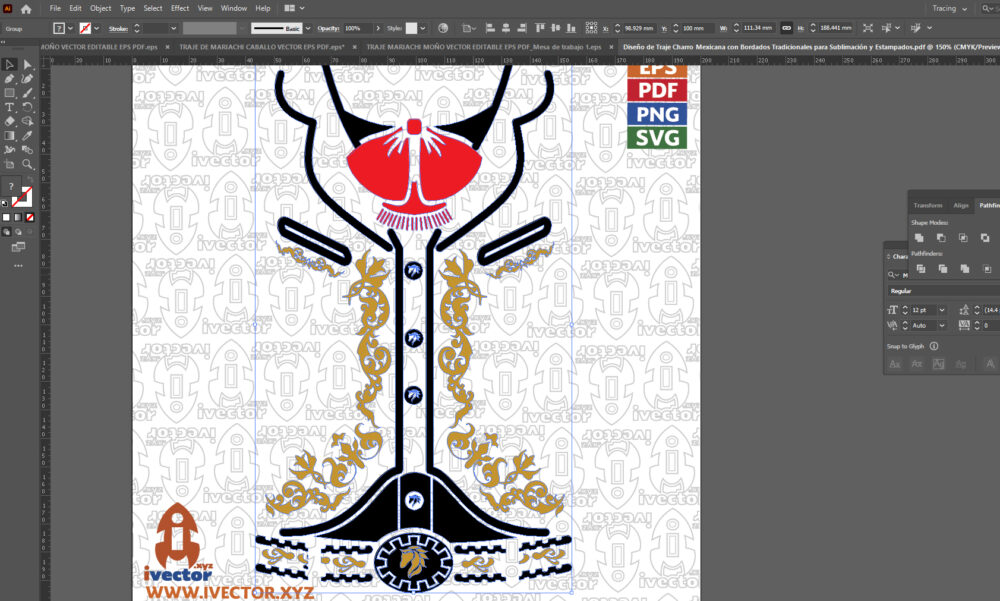
Task: Switch to the Align panel tab
Action: [960, 205]
